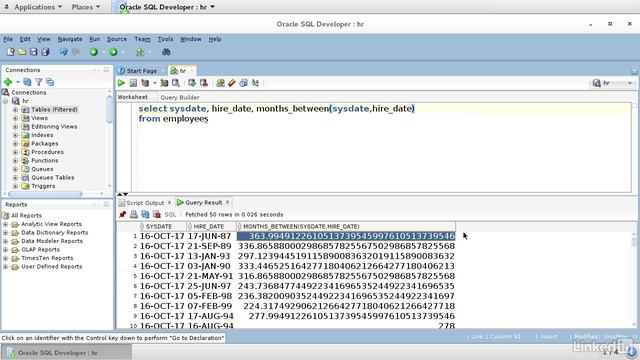Screen dimensions: 640x360
Task: Switch to the Script Output tab
Action: [145, 202]
